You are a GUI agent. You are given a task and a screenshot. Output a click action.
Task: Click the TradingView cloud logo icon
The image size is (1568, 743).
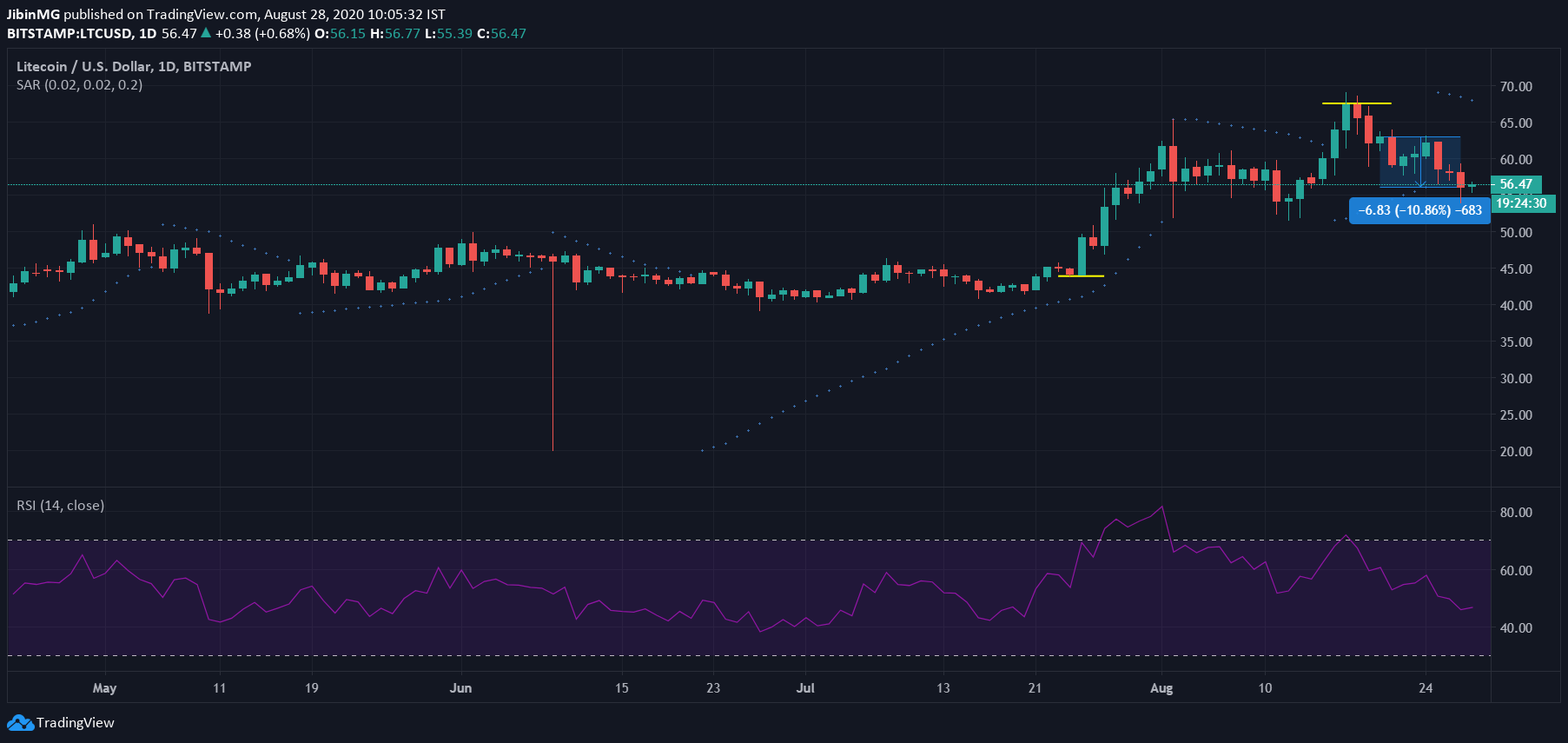(20, 723)
